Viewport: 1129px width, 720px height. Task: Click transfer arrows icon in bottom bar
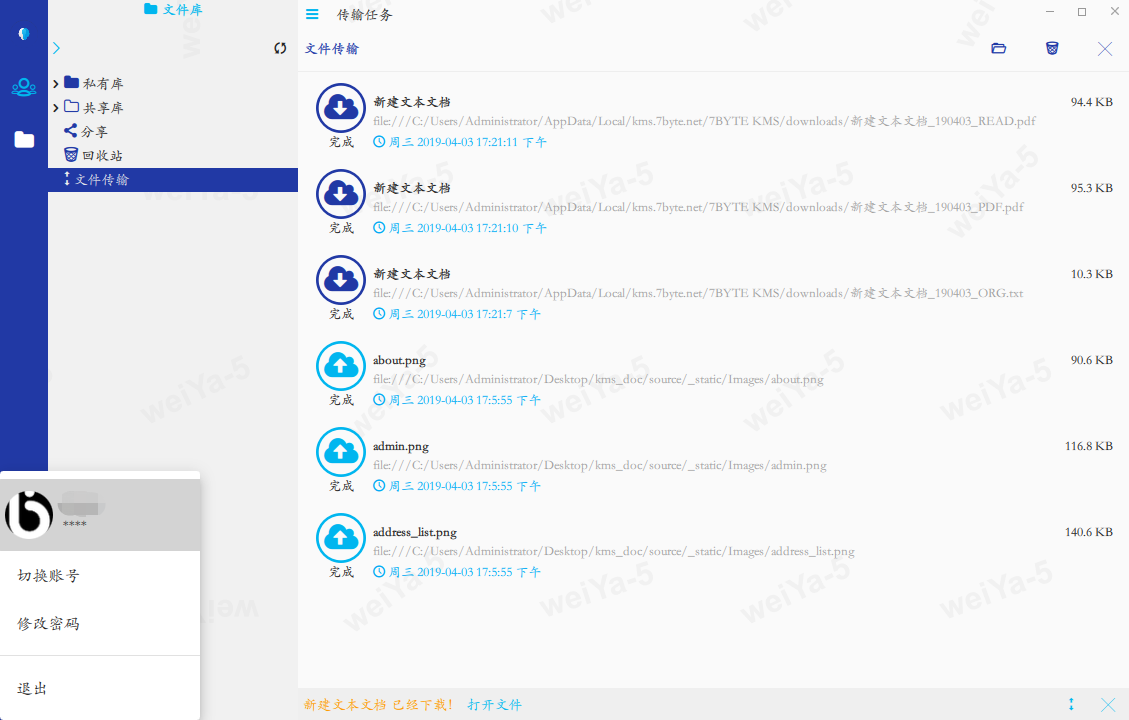pyautogui.click(x=1071, y=704)
